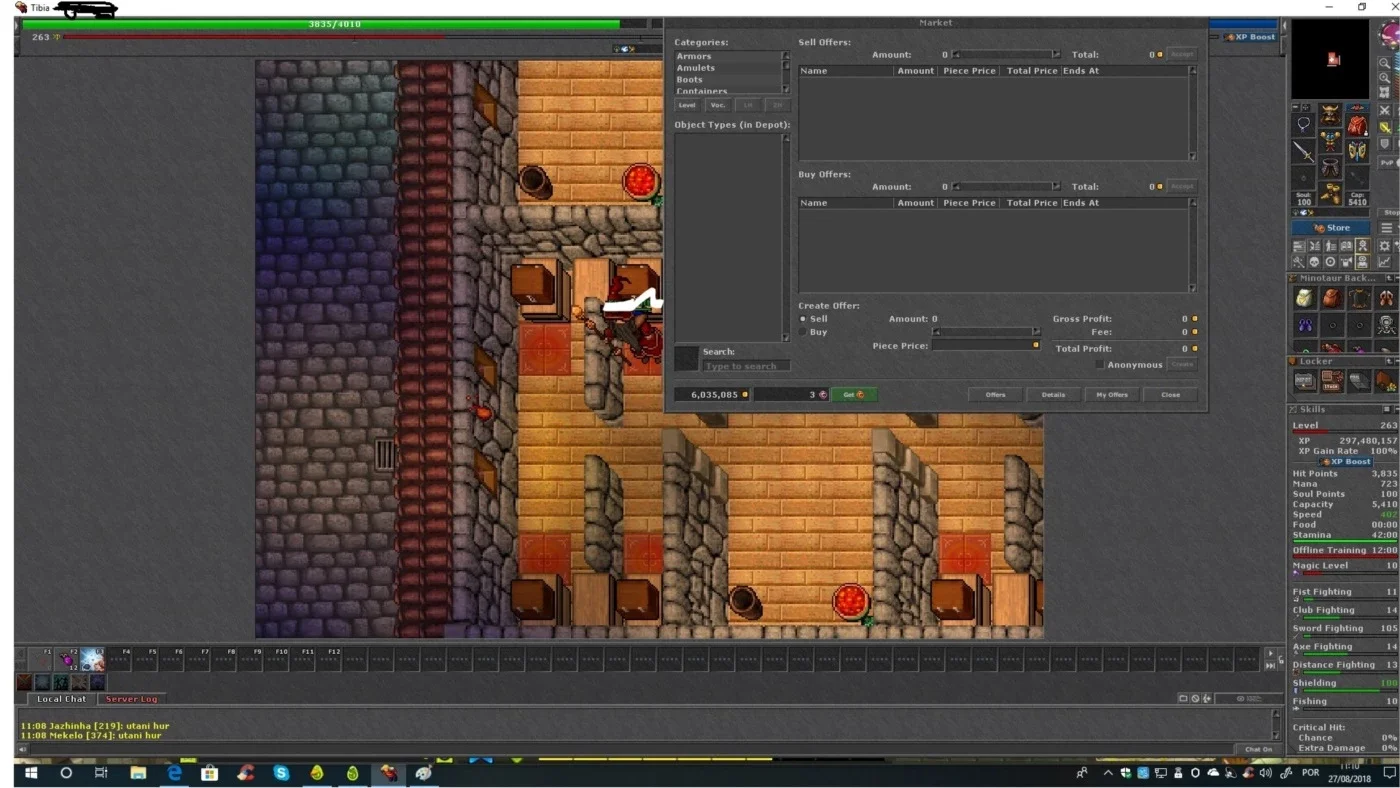Select the brown backpack in Minotaur Backpack
Screen dimensions: 1400x788
[1331, 298]
